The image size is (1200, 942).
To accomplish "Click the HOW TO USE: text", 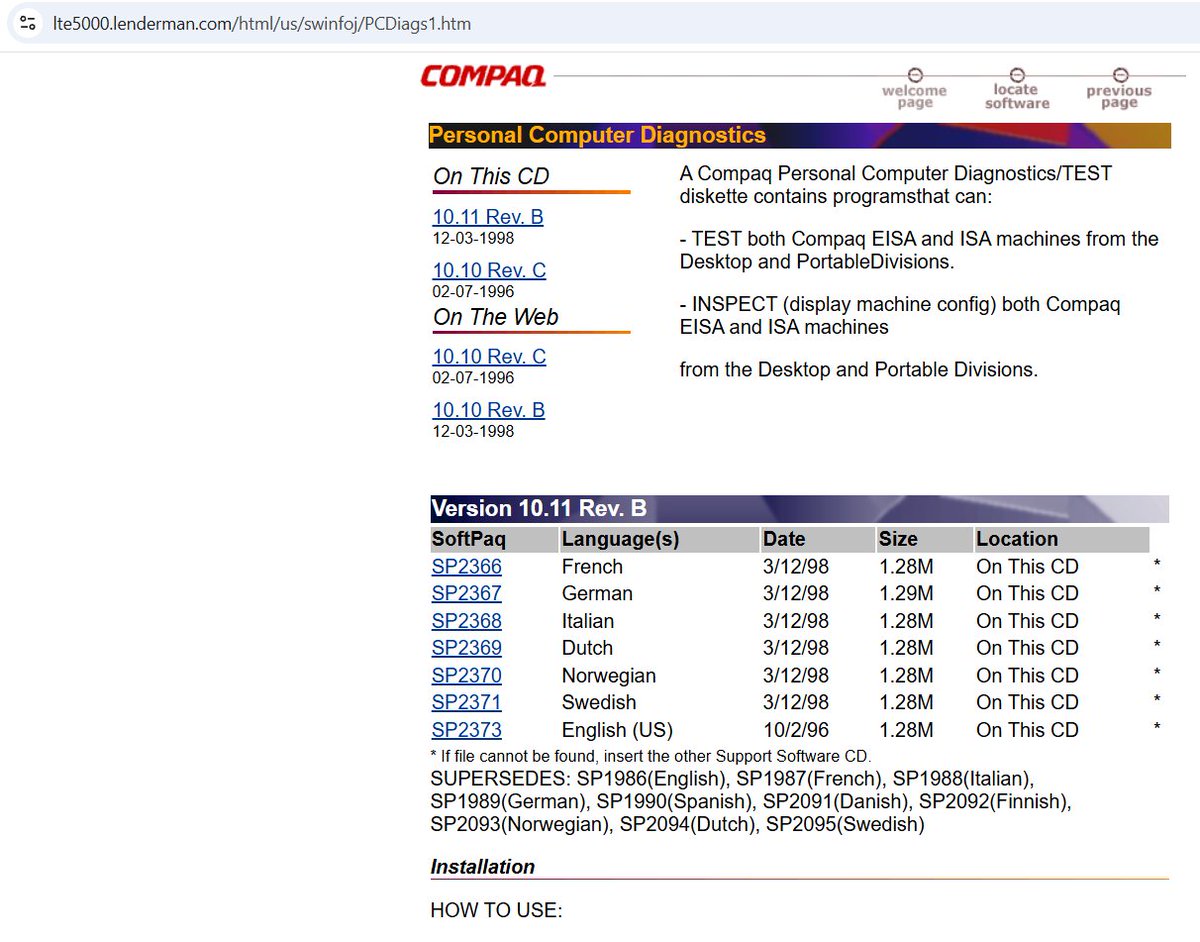I will (x=497, y=911).
